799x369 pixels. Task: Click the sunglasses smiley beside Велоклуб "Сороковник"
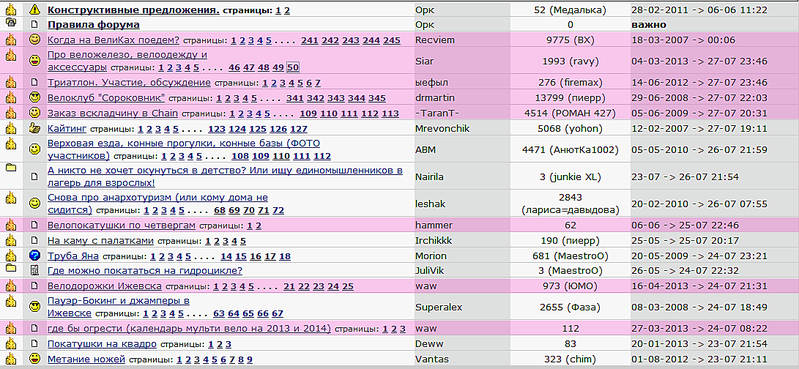[x=34, y=97]
